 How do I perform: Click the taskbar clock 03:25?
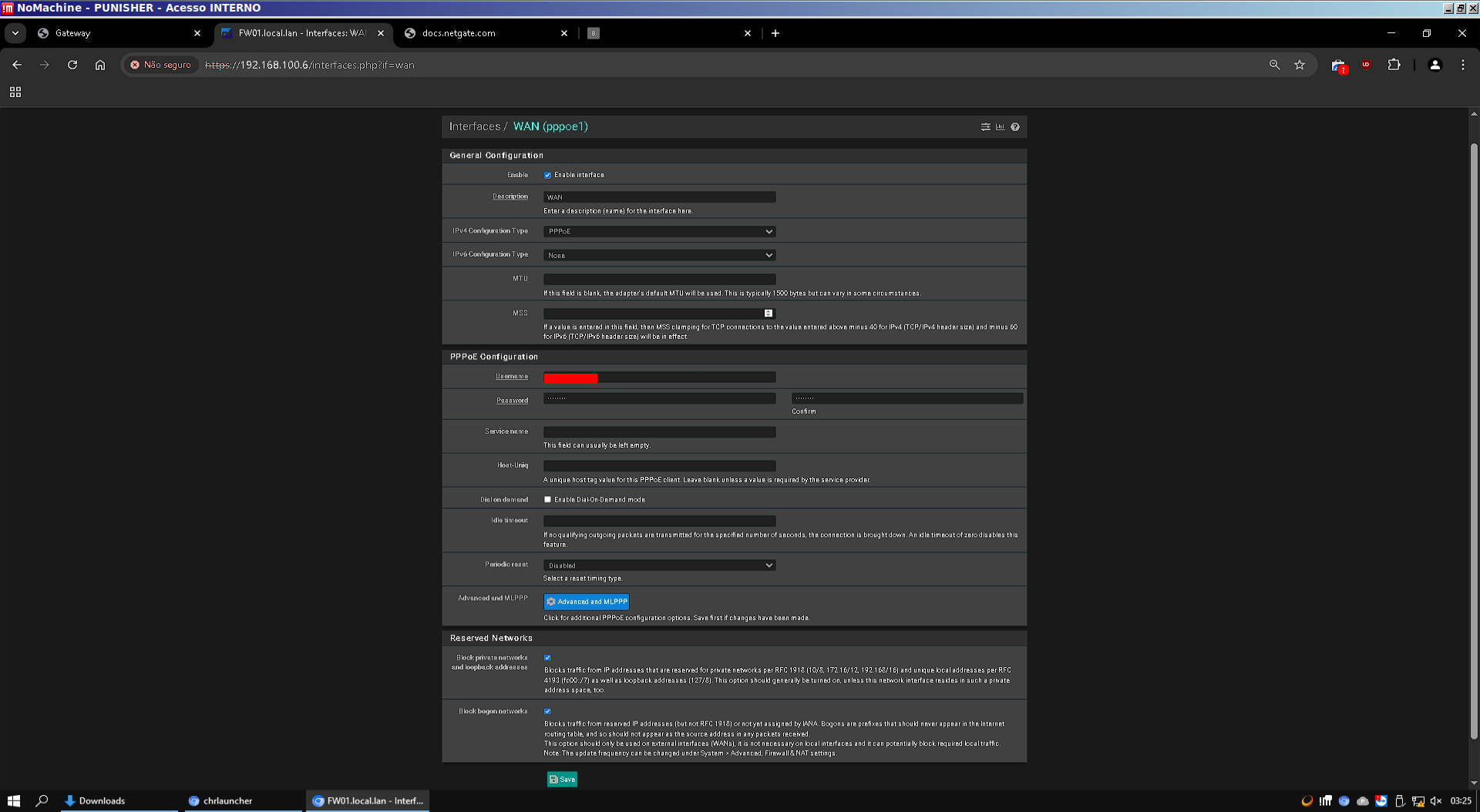(1461, 800)
